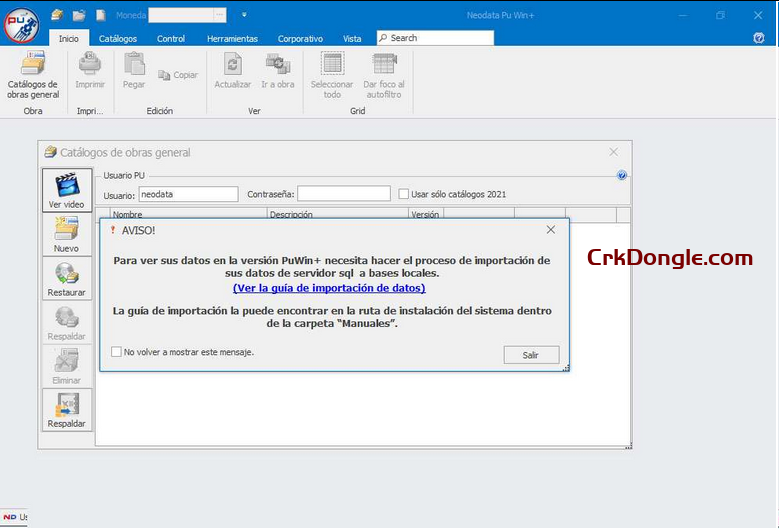The image size is (779, 531).
Task: Click the Imprimir printer icon
Action: [90, 66]
